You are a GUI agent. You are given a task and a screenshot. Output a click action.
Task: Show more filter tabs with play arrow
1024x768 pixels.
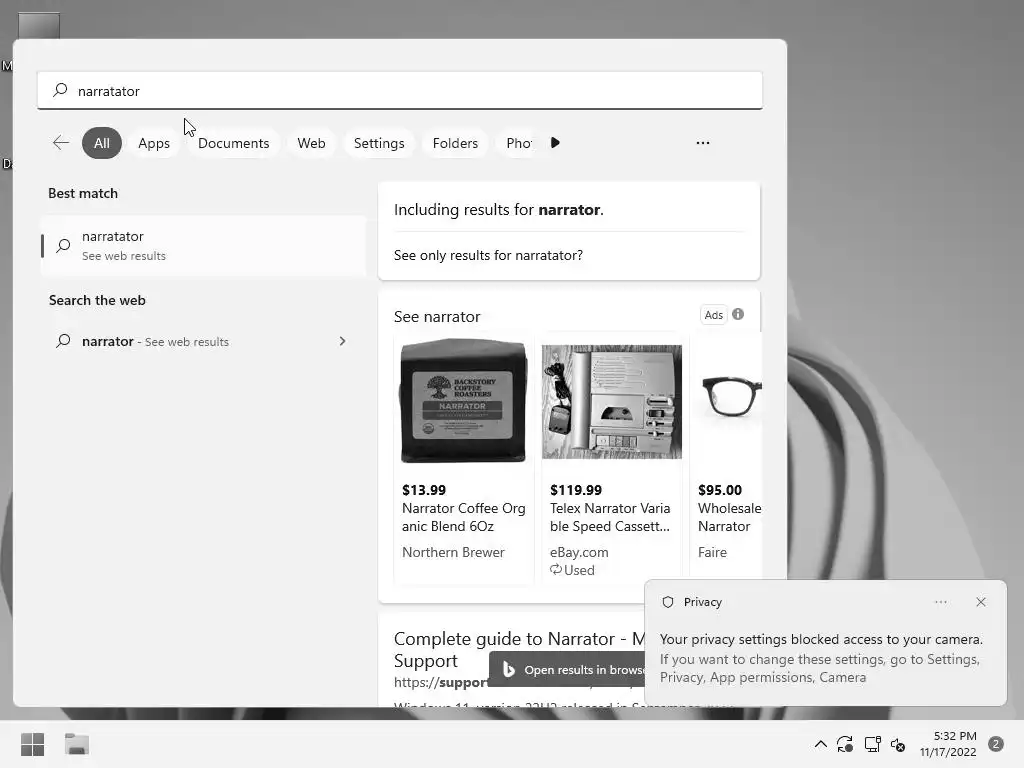pos(555,142)
